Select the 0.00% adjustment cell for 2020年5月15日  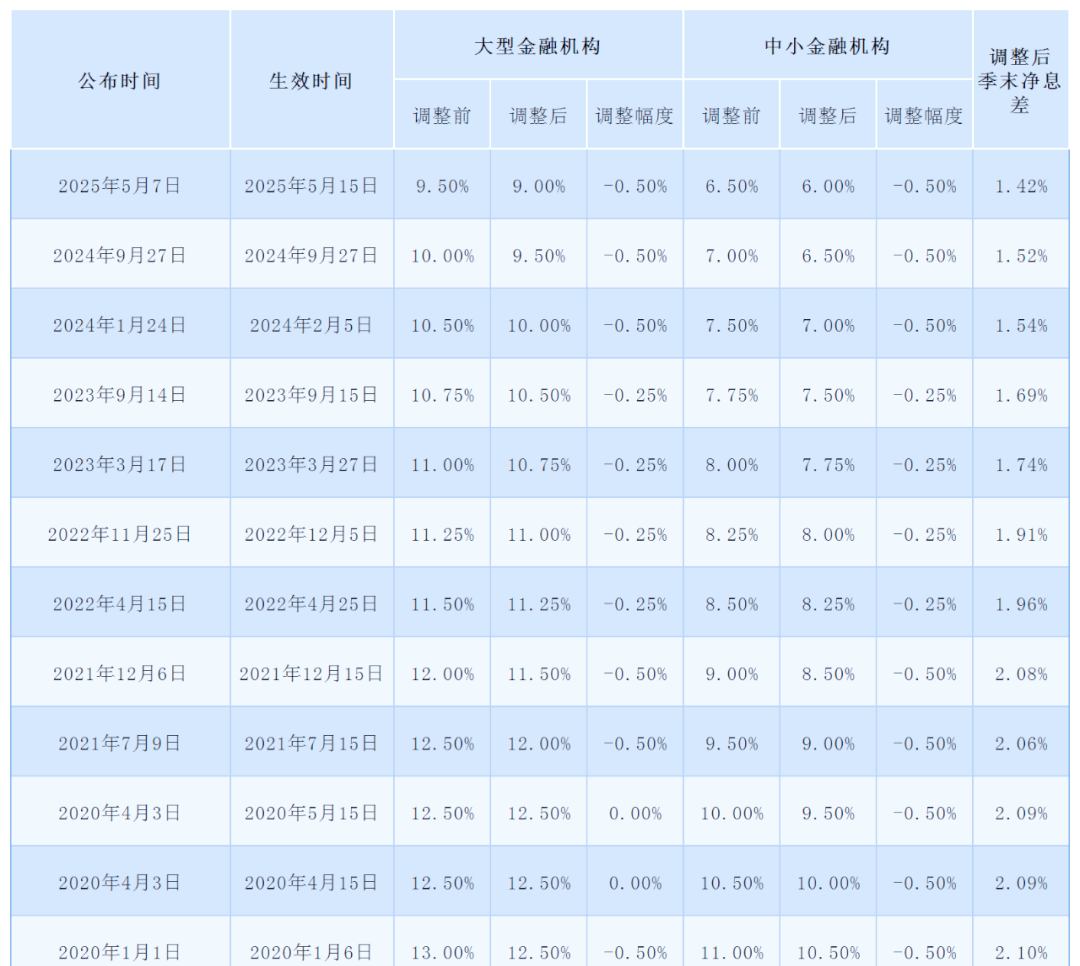pyautogui.click(x=634, y=812)
